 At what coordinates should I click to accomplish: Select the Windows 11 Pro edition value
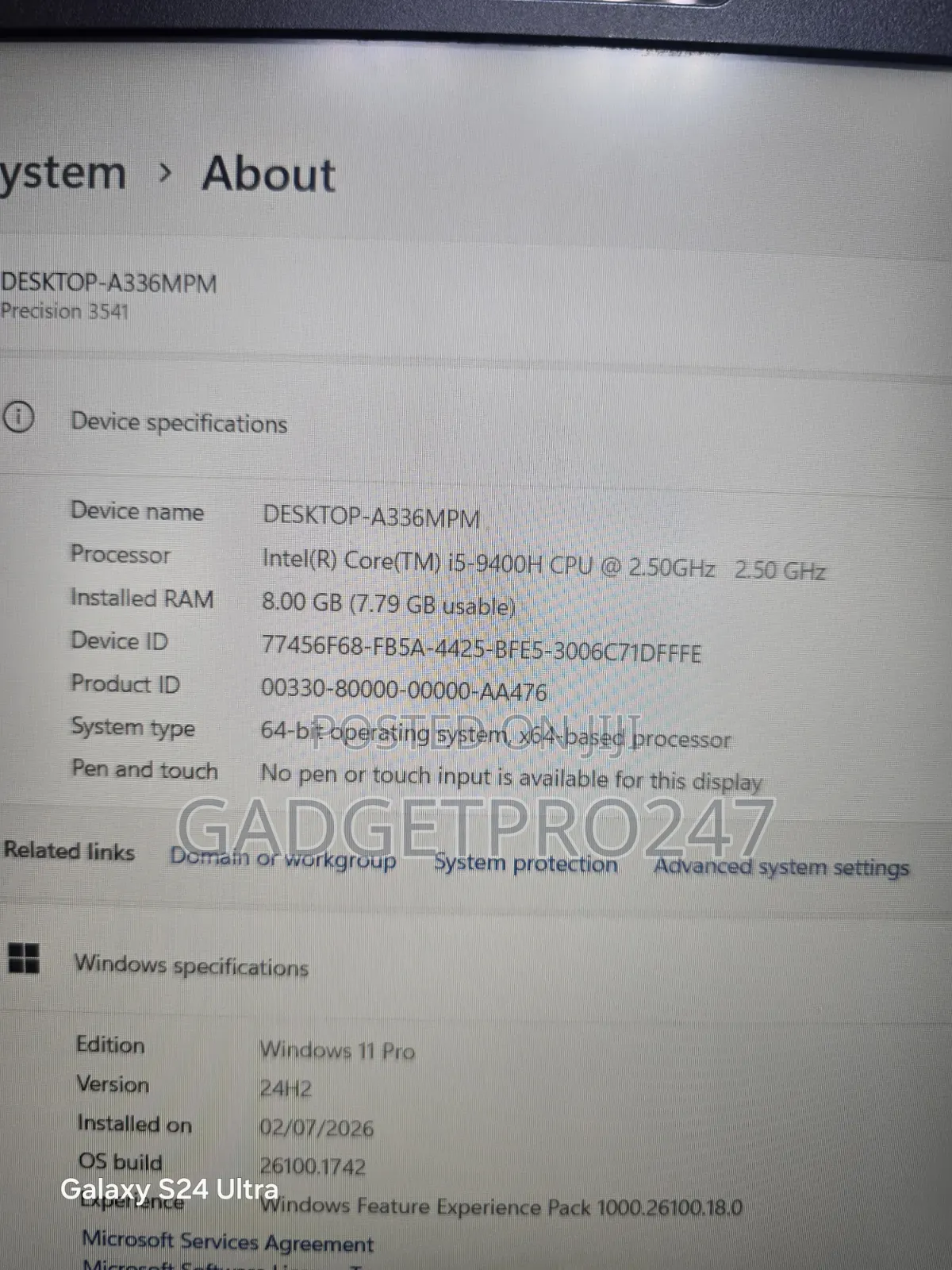tap(337, 1050)
